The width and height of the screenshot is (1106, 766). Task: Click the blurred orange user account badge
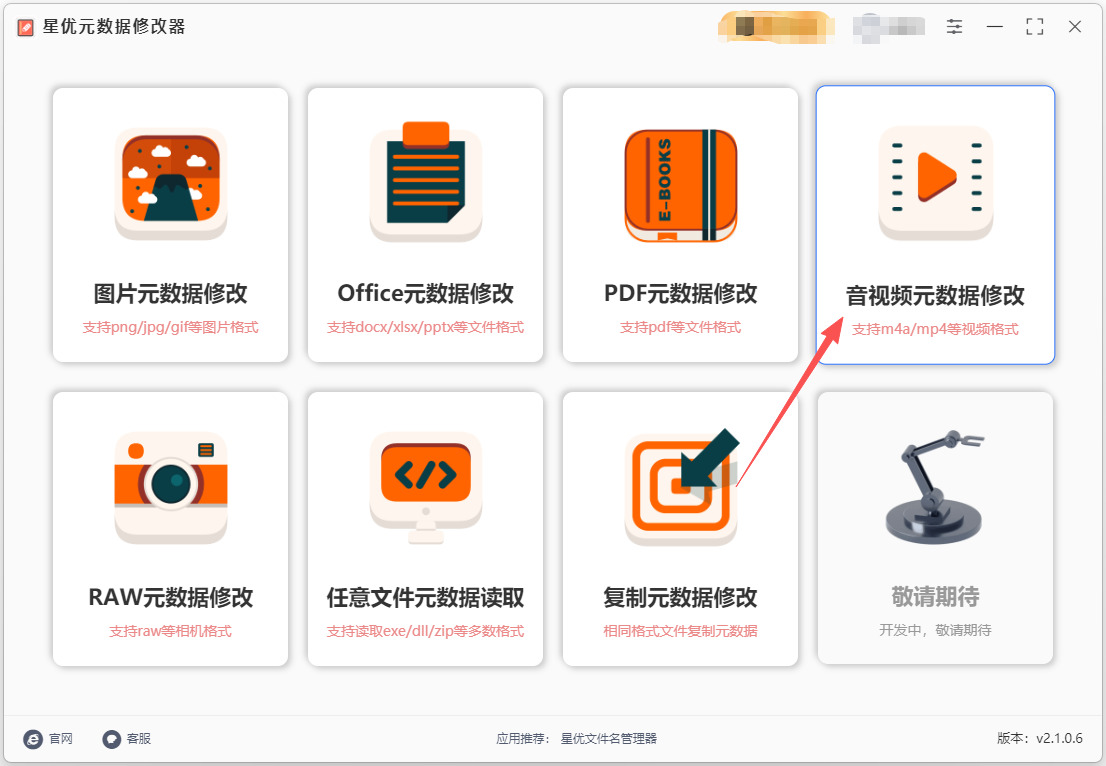(776, 27)
